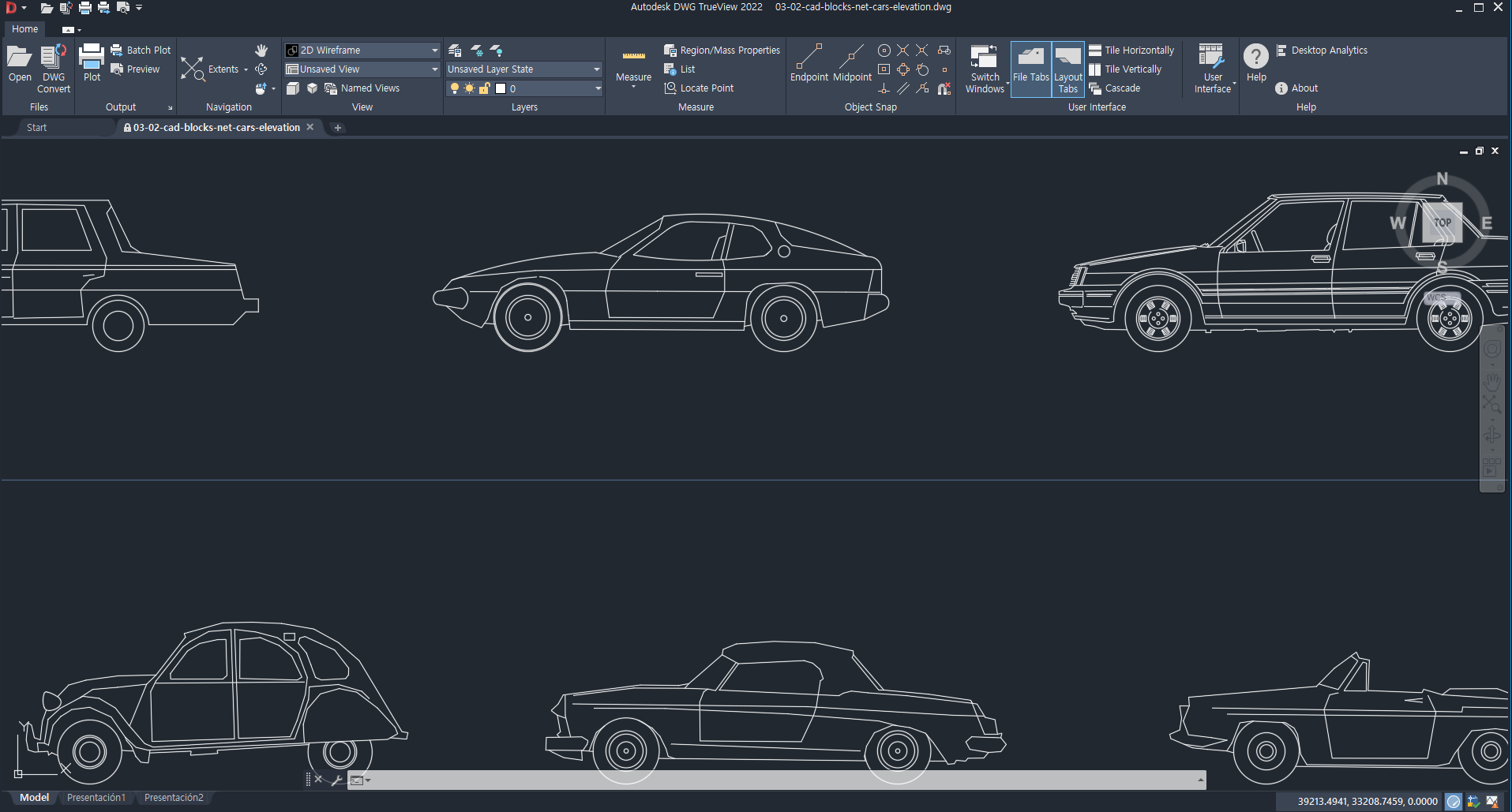This screenshot has width=1512, height=812.
Task: Click the layer off lightbulb tool icon
Action: (497, 50)
